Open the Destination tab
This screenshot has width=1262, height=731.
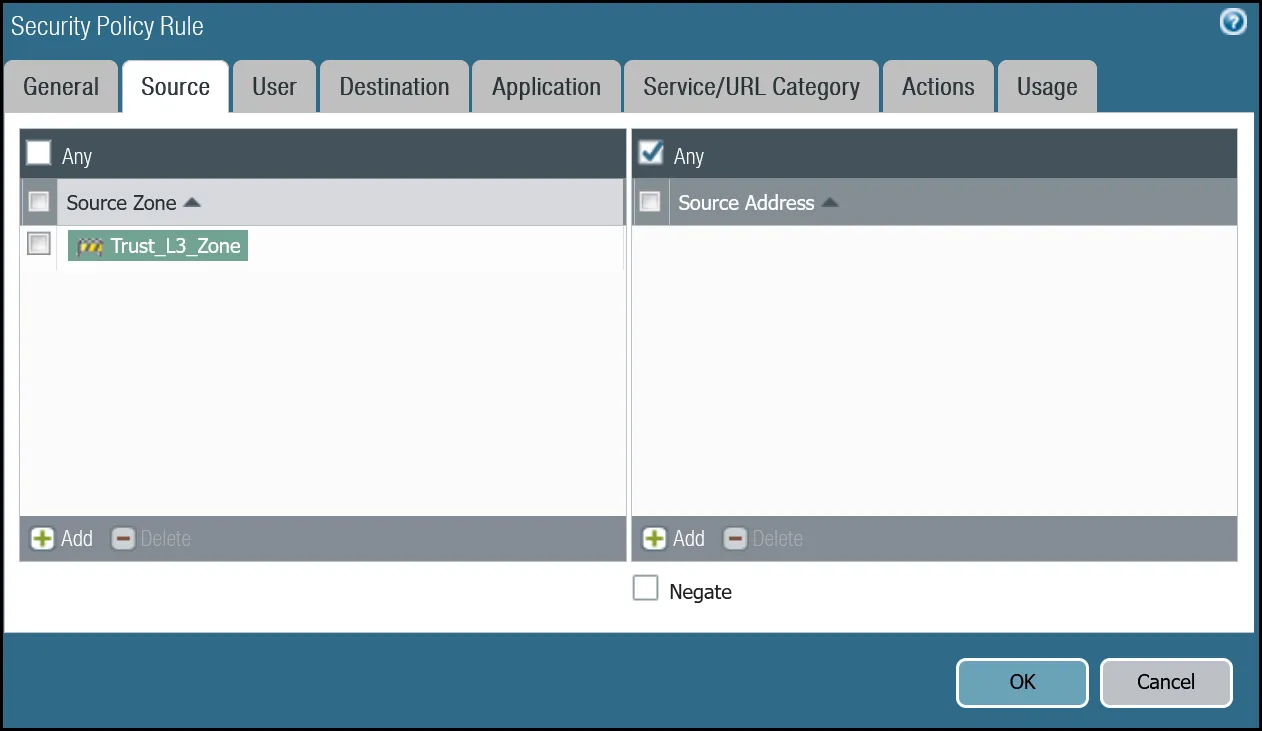[394, 87]
